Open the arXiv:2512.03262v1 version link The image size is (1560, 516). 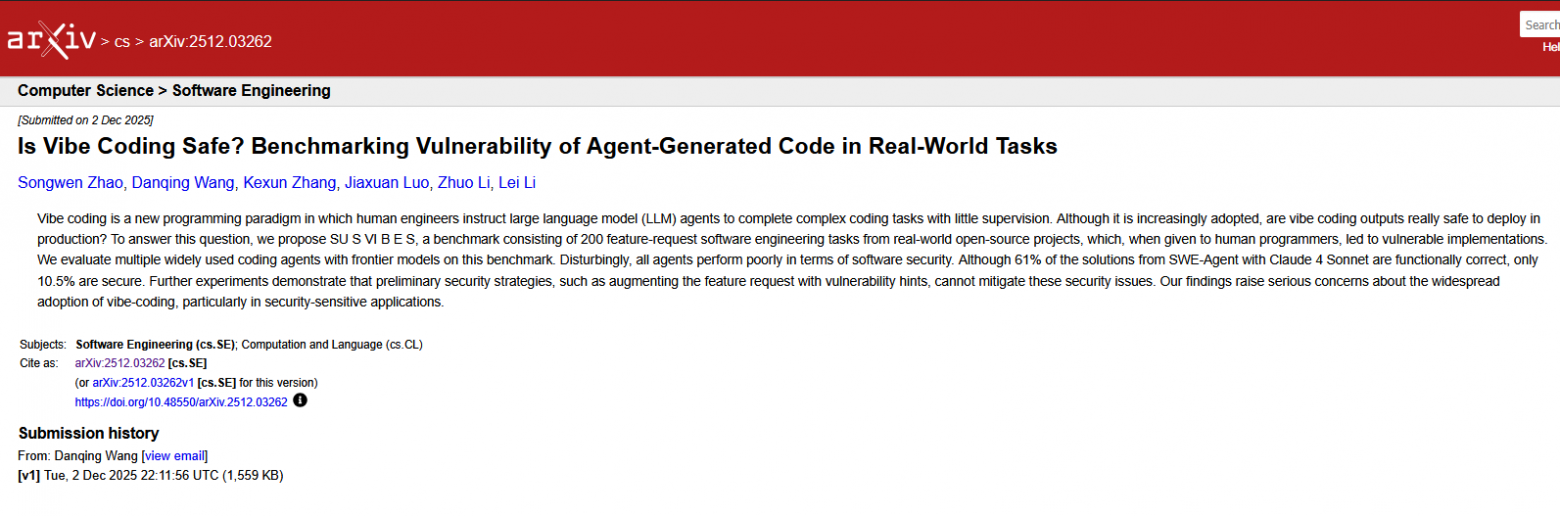(143, 382)
